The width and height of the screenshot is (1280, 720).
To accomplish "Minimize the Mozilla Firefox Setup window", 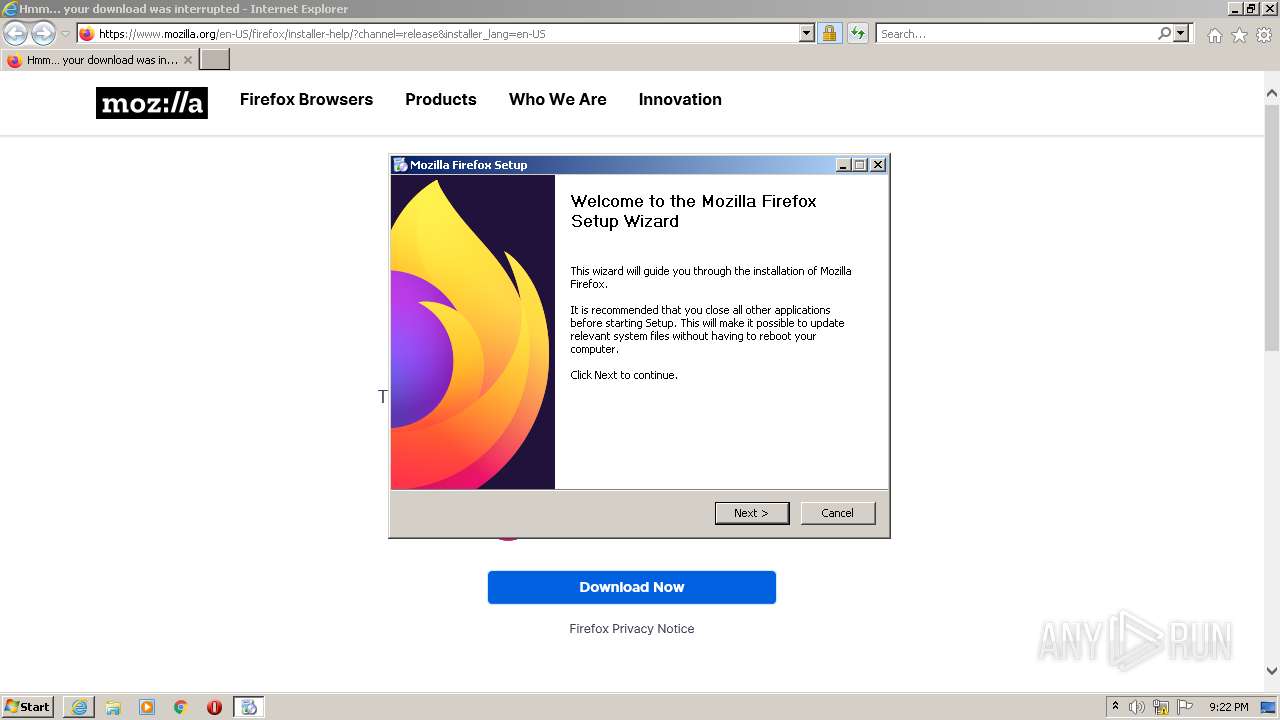I will tap(843, 165).
